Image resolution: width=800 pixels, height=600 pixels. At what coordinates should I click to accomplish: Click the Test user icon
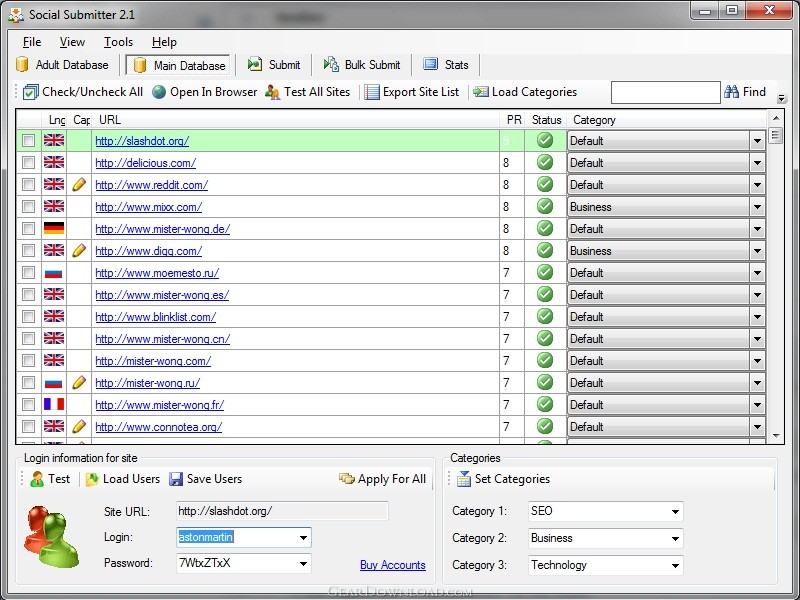point(37,479)
